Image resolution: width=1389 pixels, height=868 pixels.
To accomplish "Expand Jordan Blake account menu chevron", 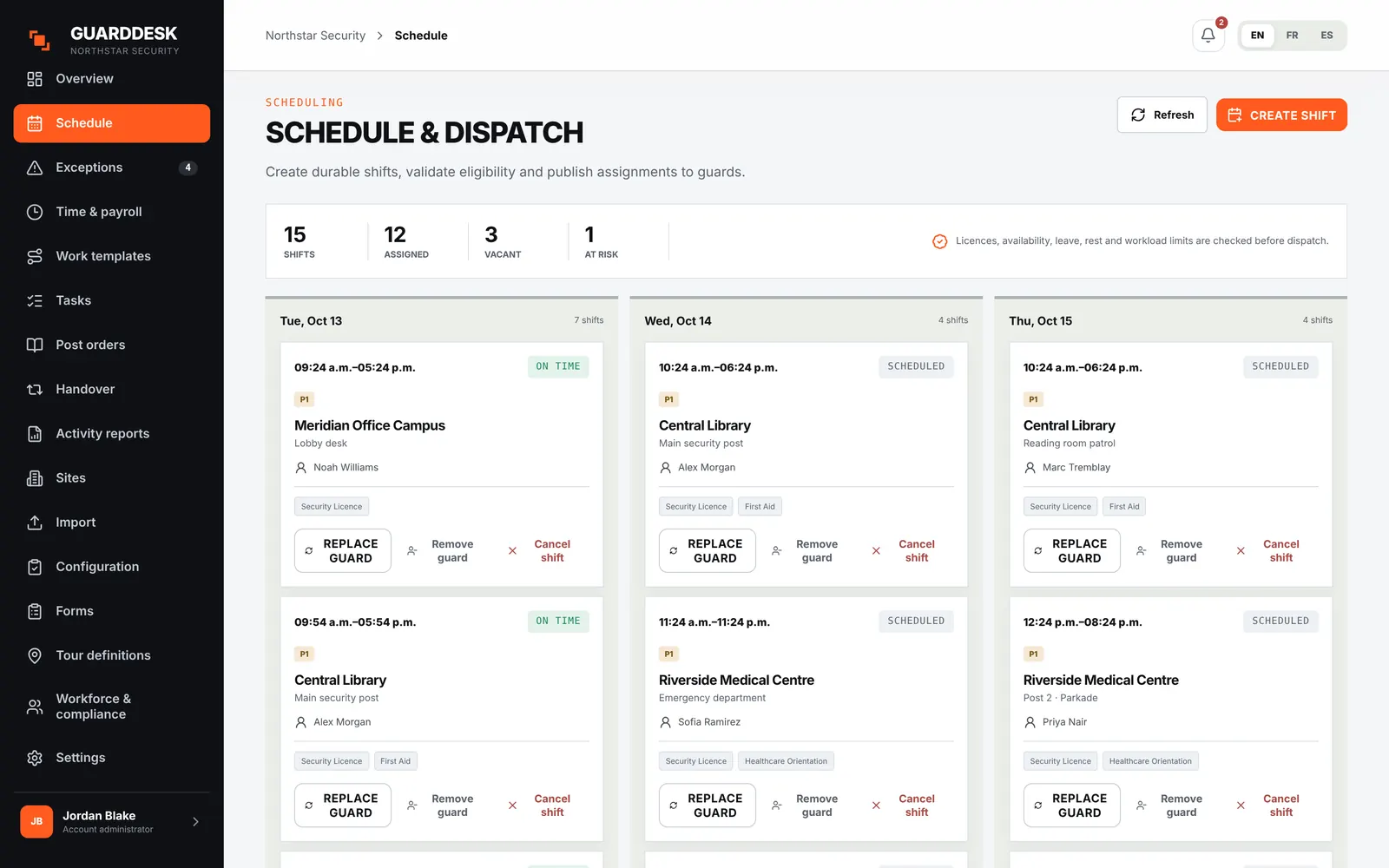I will point(195,822).
